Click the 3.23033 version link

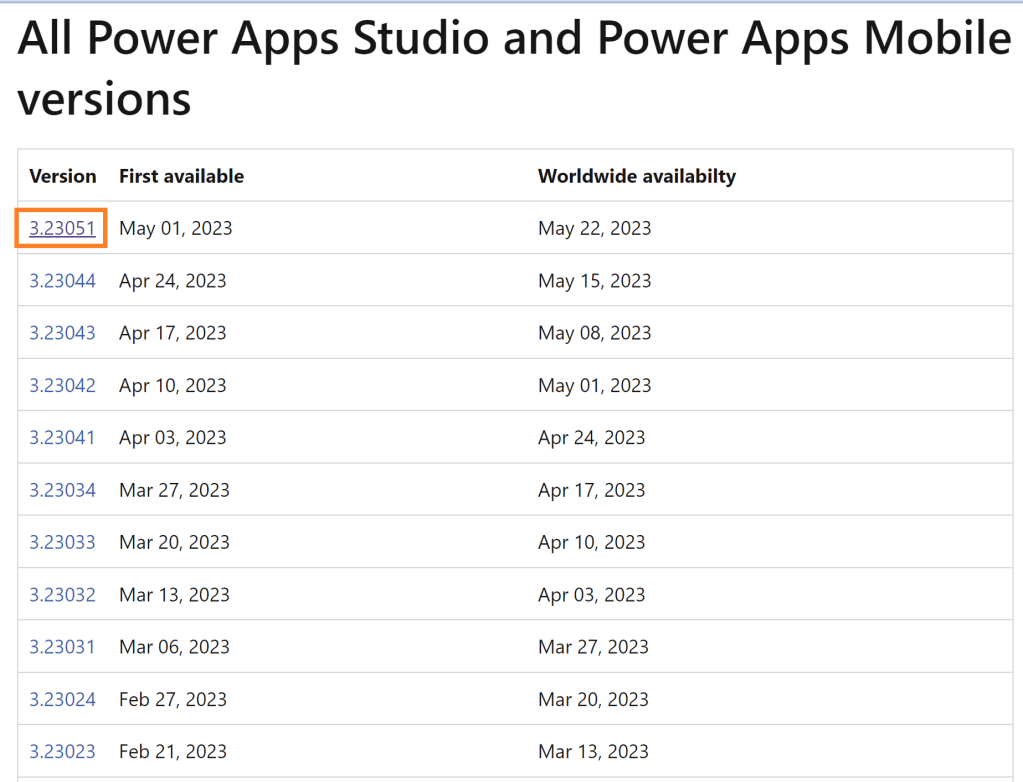click(x=62, y=542)
